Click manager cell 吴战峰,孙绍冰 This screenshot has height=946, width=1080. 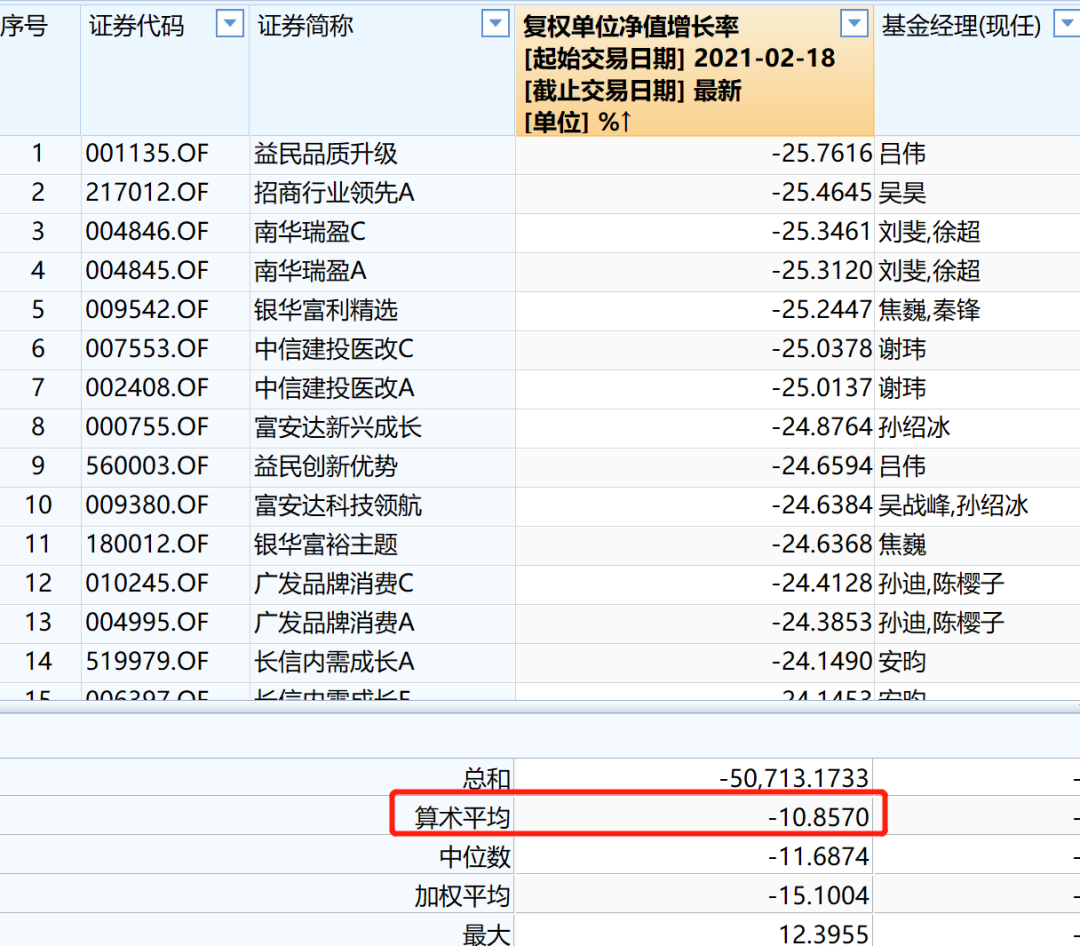tap(953, 506)
